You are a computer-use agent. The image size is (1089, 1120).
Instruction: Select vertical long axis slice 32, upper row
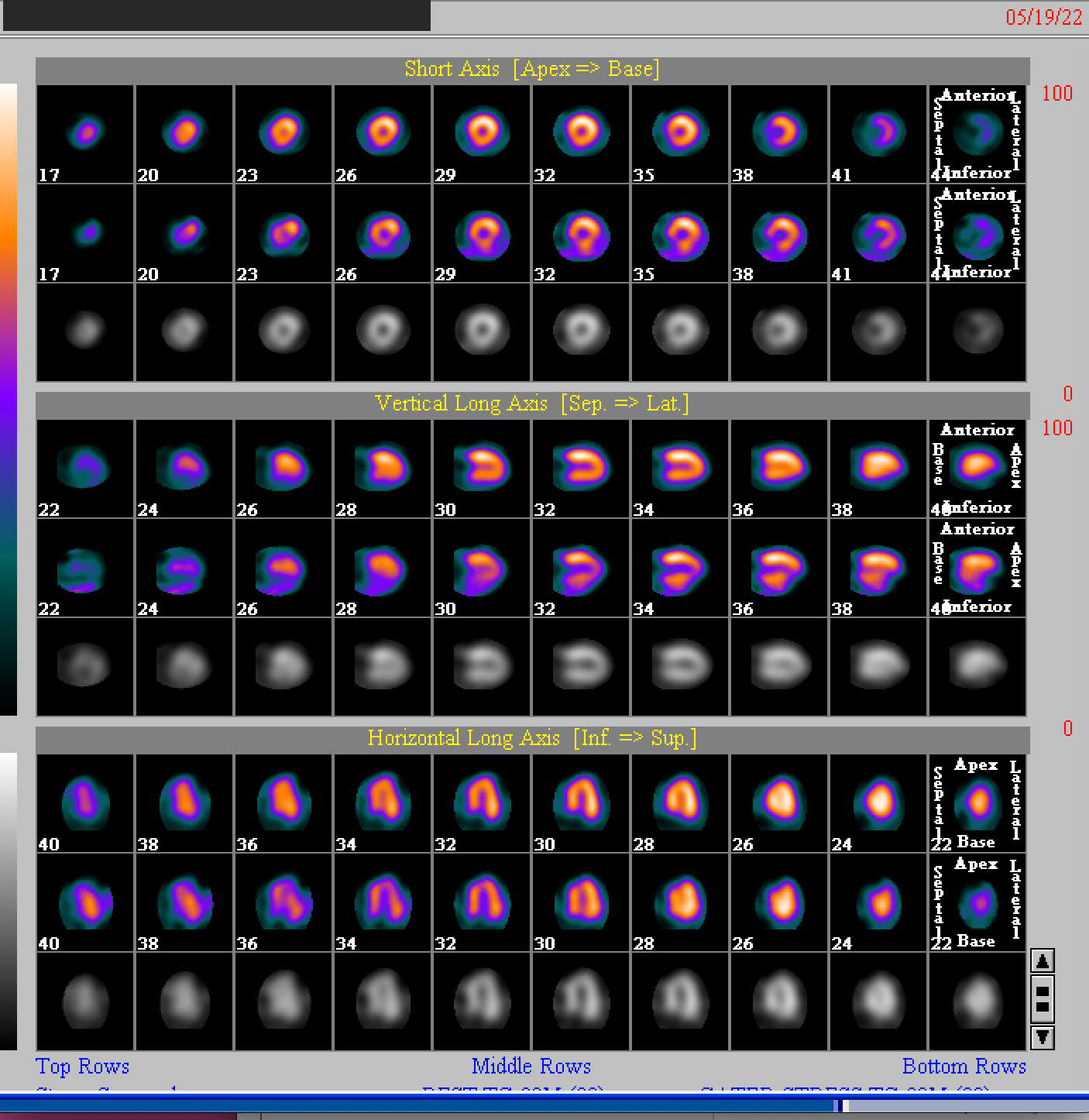[581, 469]
